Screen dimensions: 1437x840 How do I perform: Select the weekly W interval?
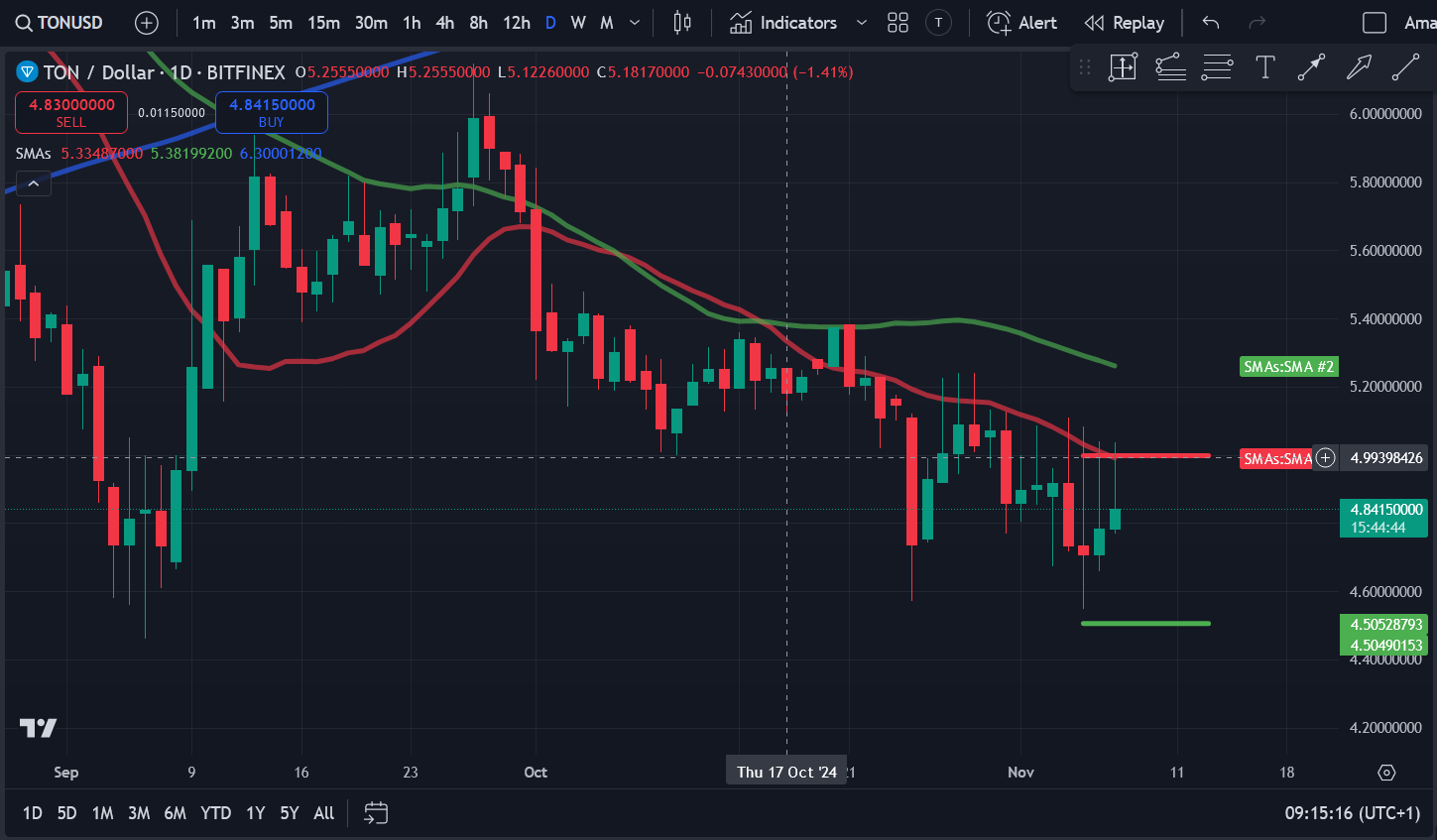578,23
